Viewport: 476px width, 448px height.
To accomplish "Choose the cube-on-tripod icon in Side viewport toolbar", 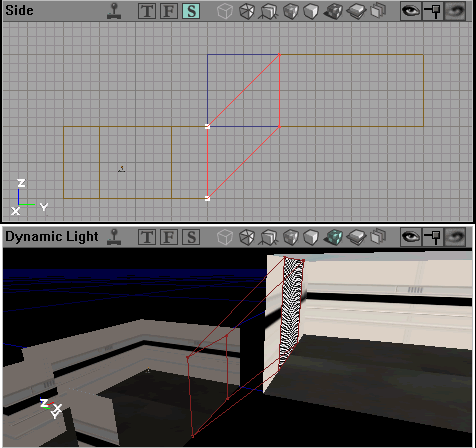I will pos(269,11).
